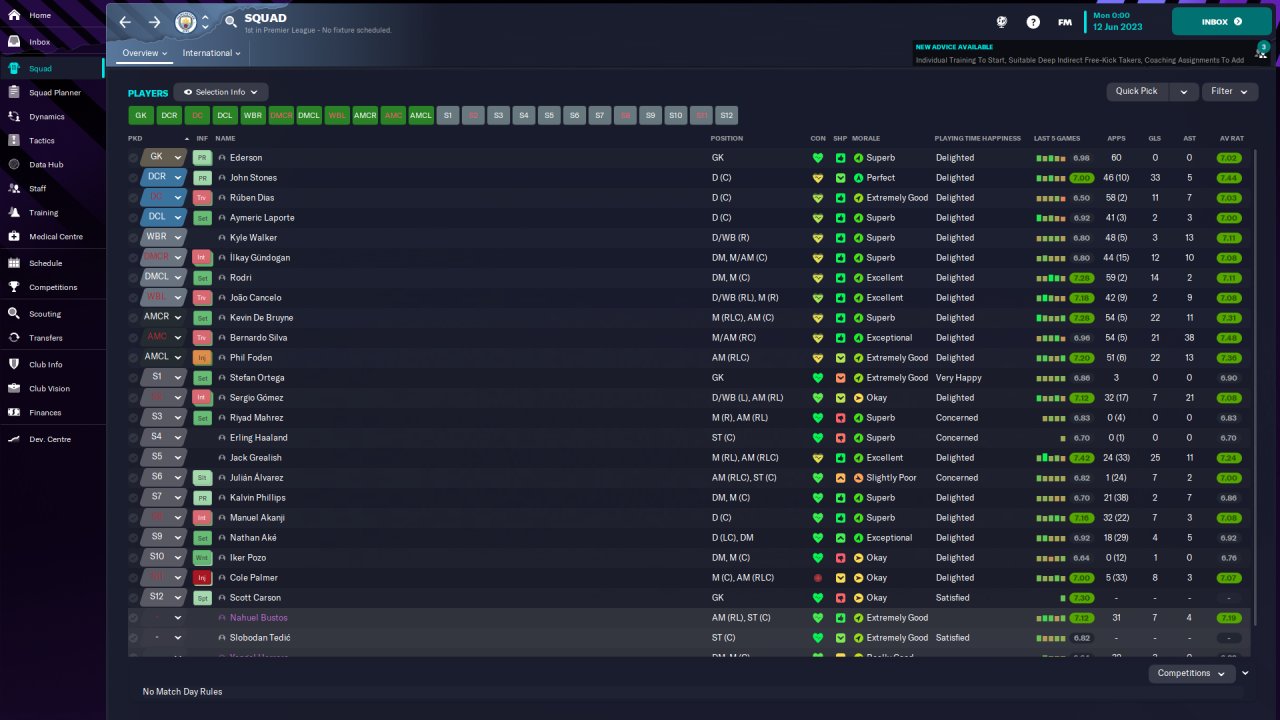Image resolution: width=1280 pixels, height=720 pixels.
Task: Click the Quick Pick button
Action: click(1136, 91)
